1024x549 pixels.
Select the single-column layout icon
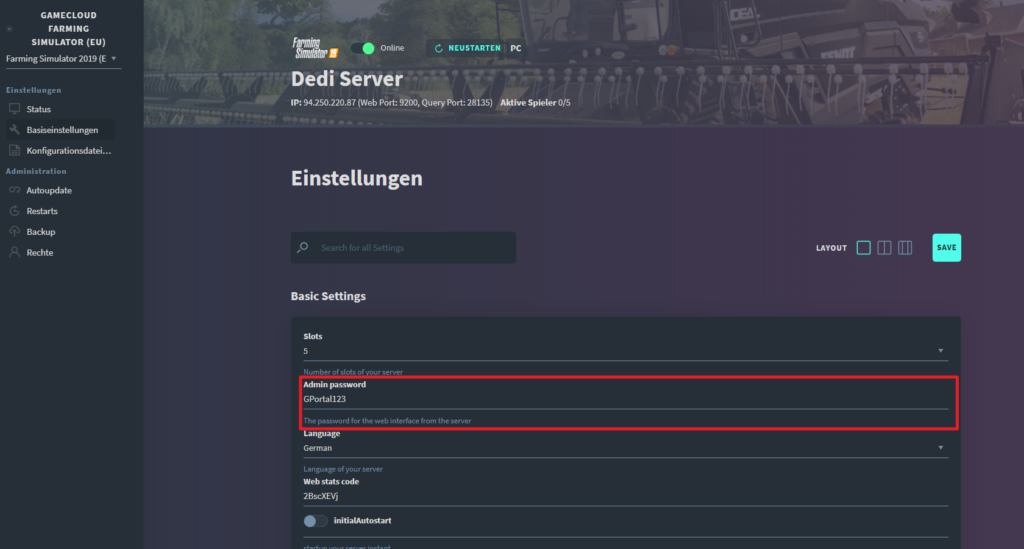(x=863, y=247)
